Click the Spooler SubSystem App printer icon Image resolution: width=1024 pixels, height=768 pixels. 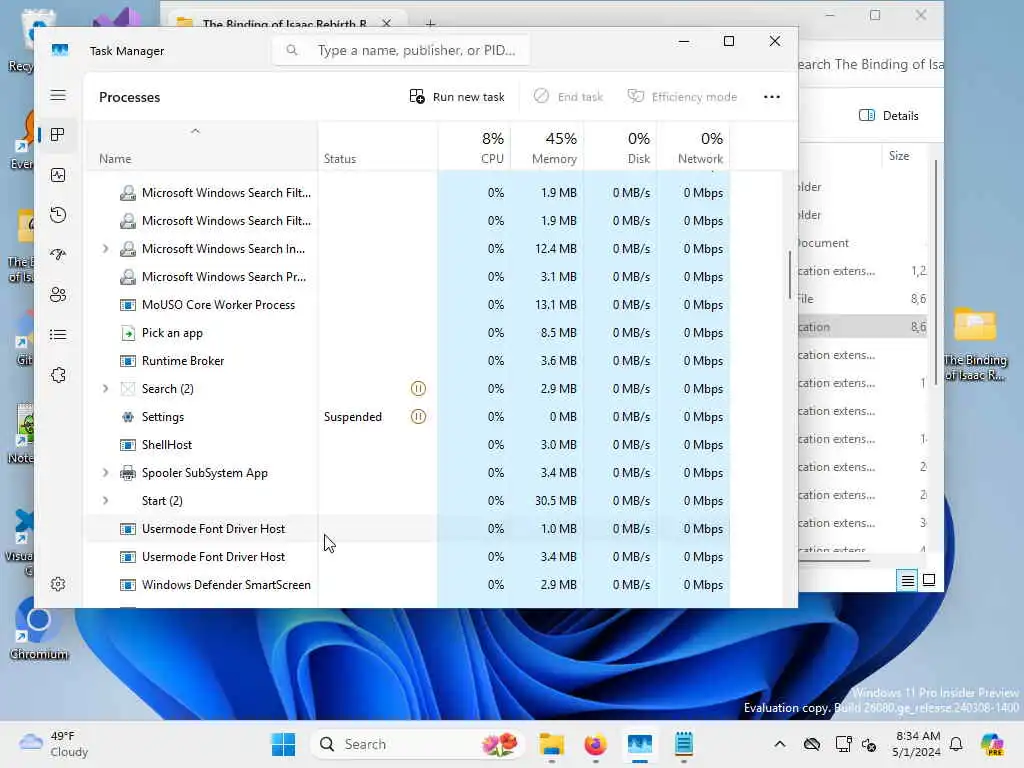pyautogui.click(x=128, y=473)
